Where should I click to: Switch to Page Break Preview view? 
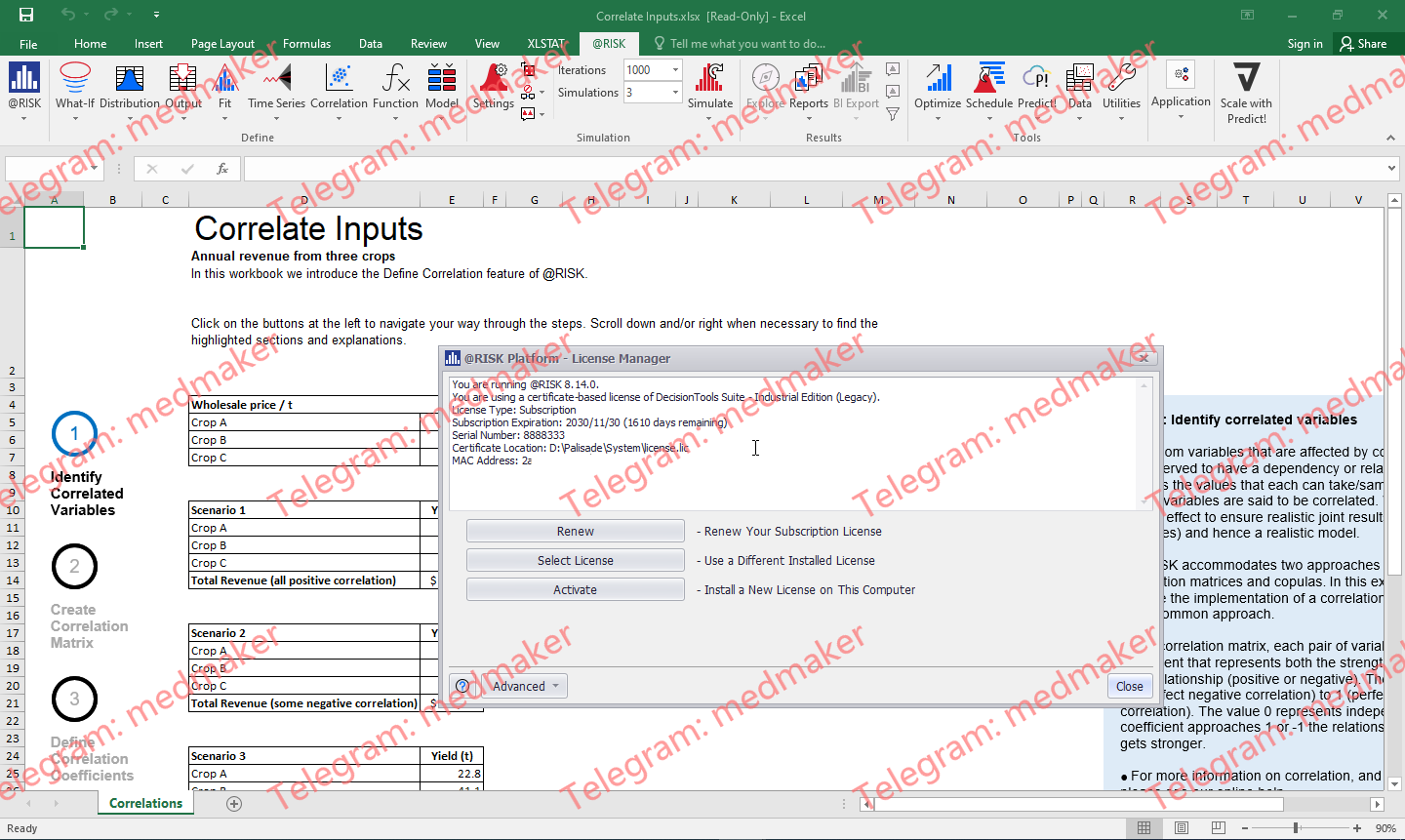click(1219, 828)
